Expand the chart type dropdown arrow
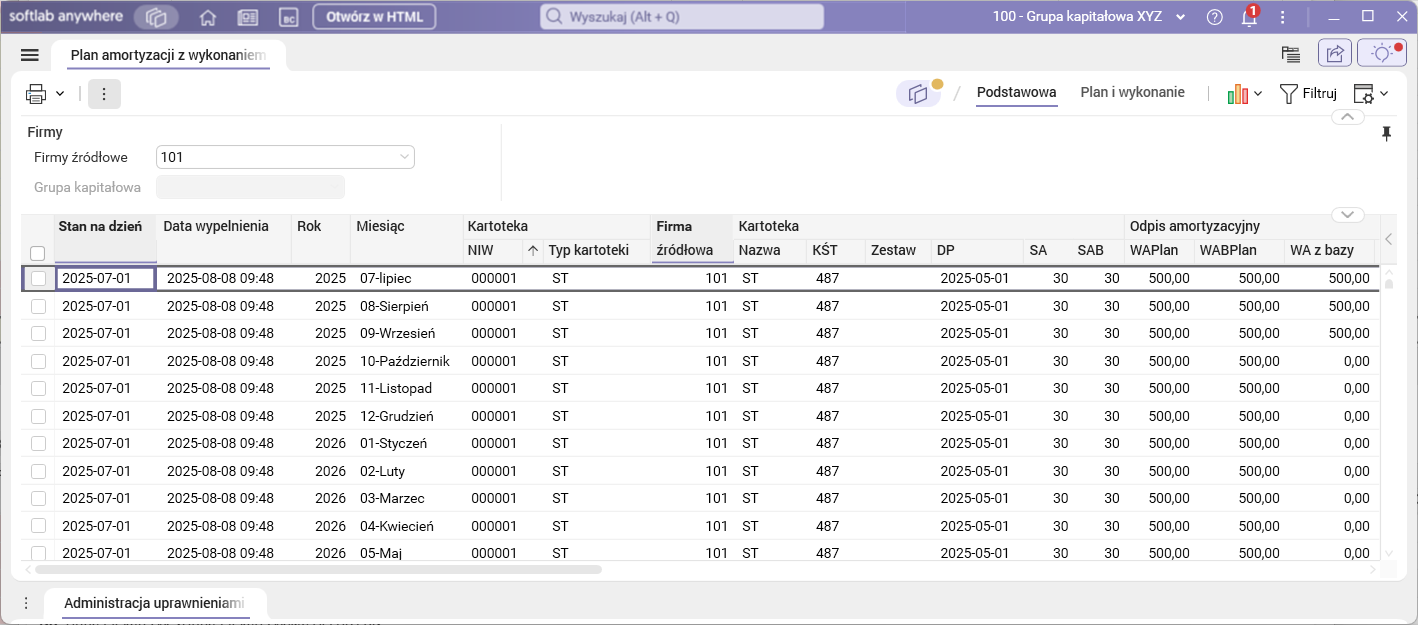The height and width of the screenshot is (625, 1418). (x=1258, y=94)
